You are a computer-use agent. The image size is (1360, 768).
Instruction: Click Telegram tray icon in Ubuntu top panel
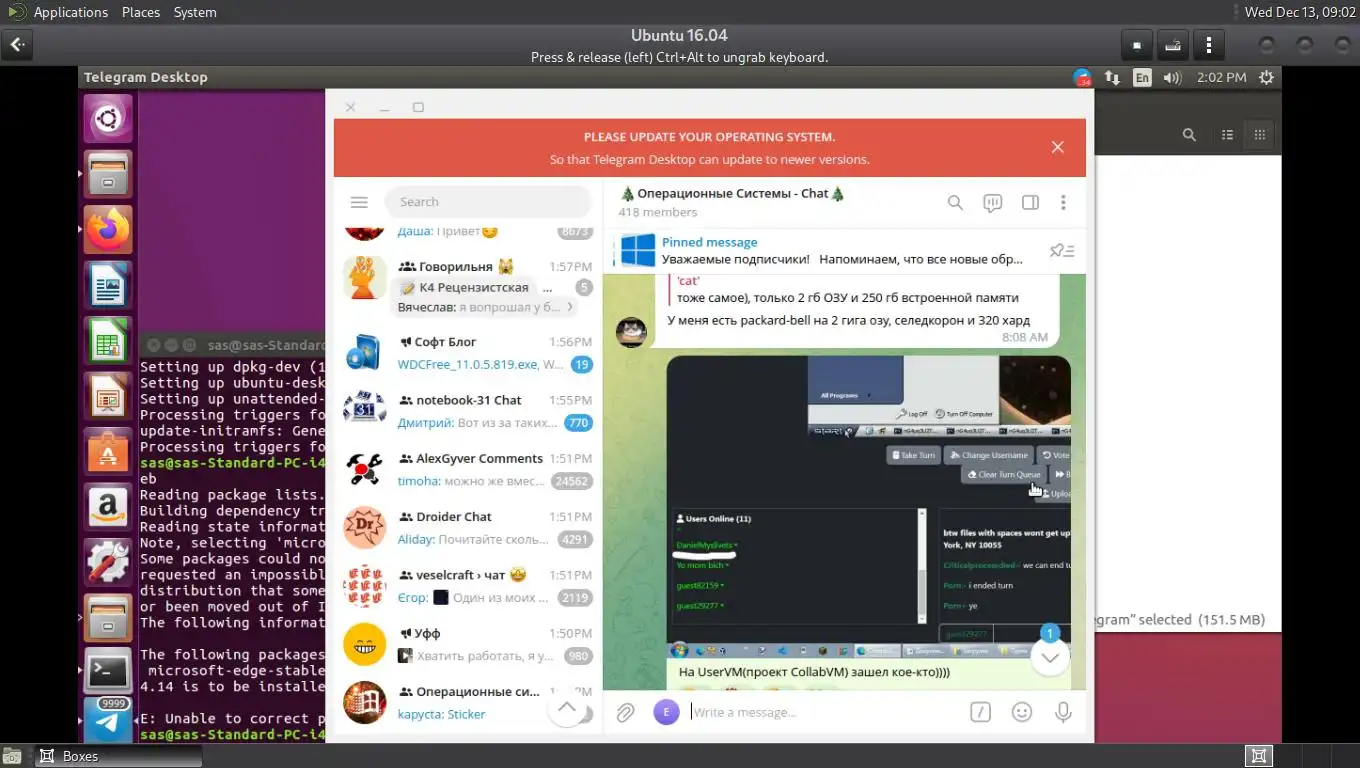(x=1082, y=77)
